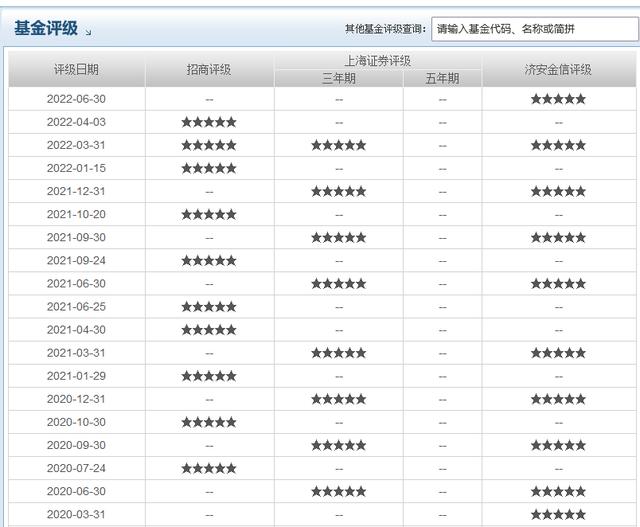Select the 2022-04-03 date cell
The height and width of the screenshot is (527, 640).
(76, 122)
